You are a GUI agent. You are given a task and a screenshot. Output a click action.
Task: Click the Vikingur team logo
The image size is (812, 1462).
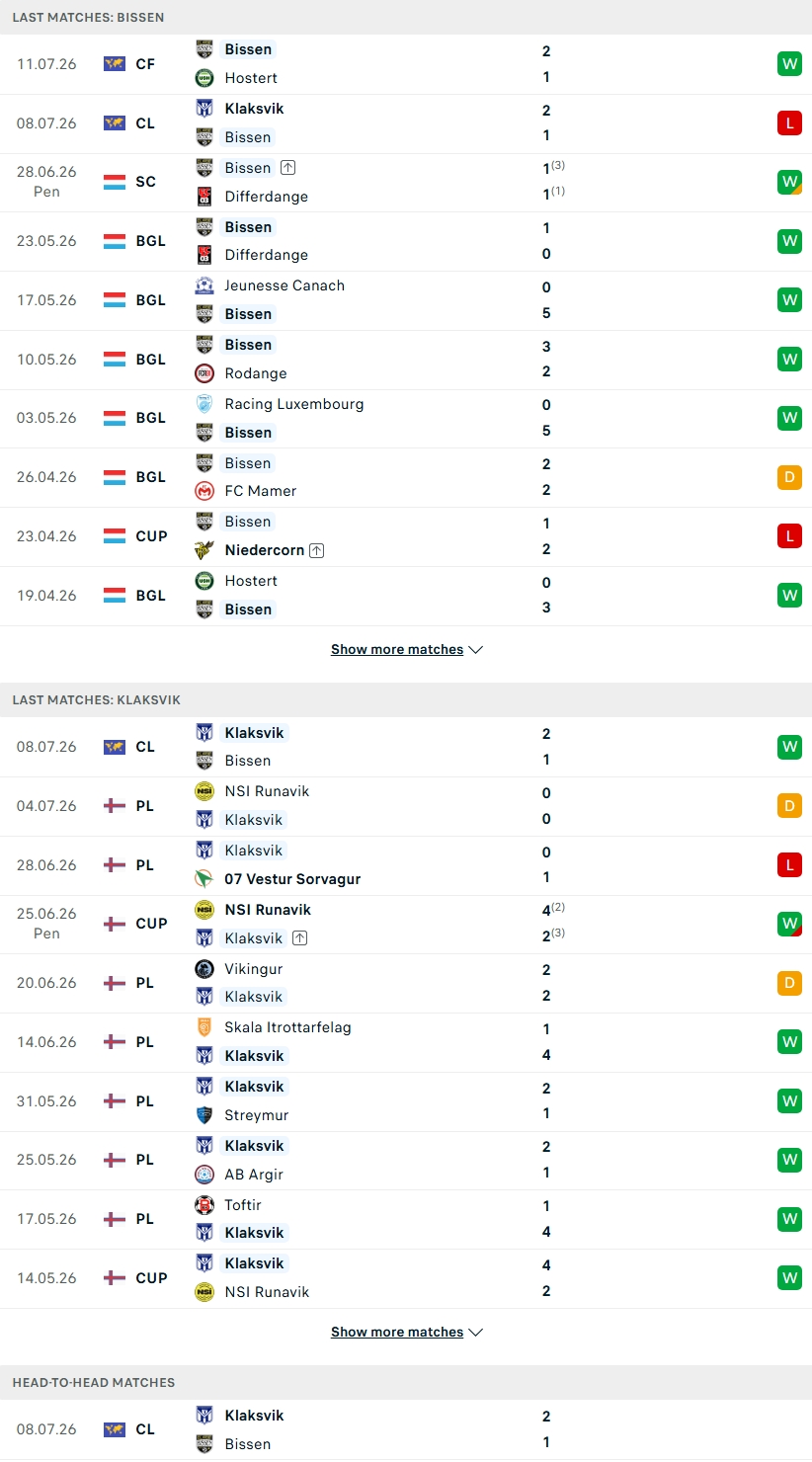[204, 969]
